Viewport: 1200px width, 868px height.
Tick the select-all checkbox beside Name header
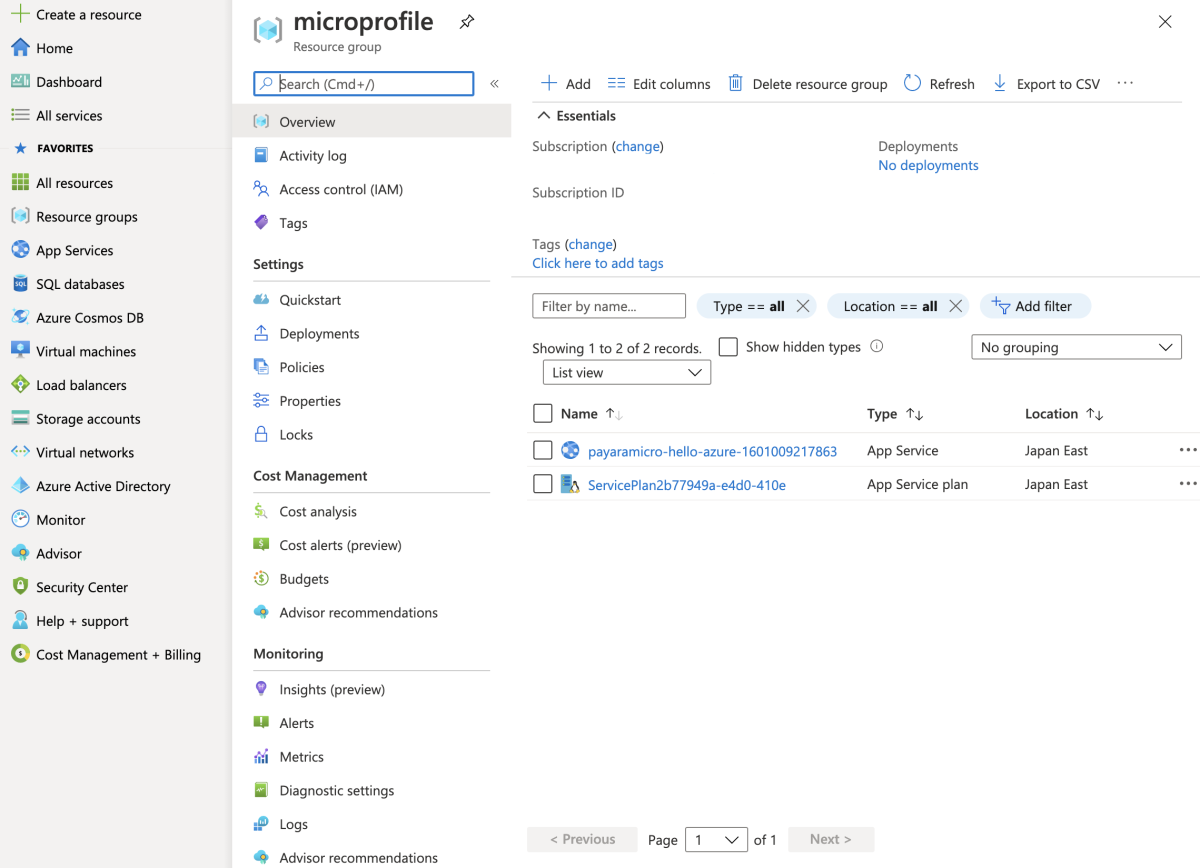pos(542,413)
